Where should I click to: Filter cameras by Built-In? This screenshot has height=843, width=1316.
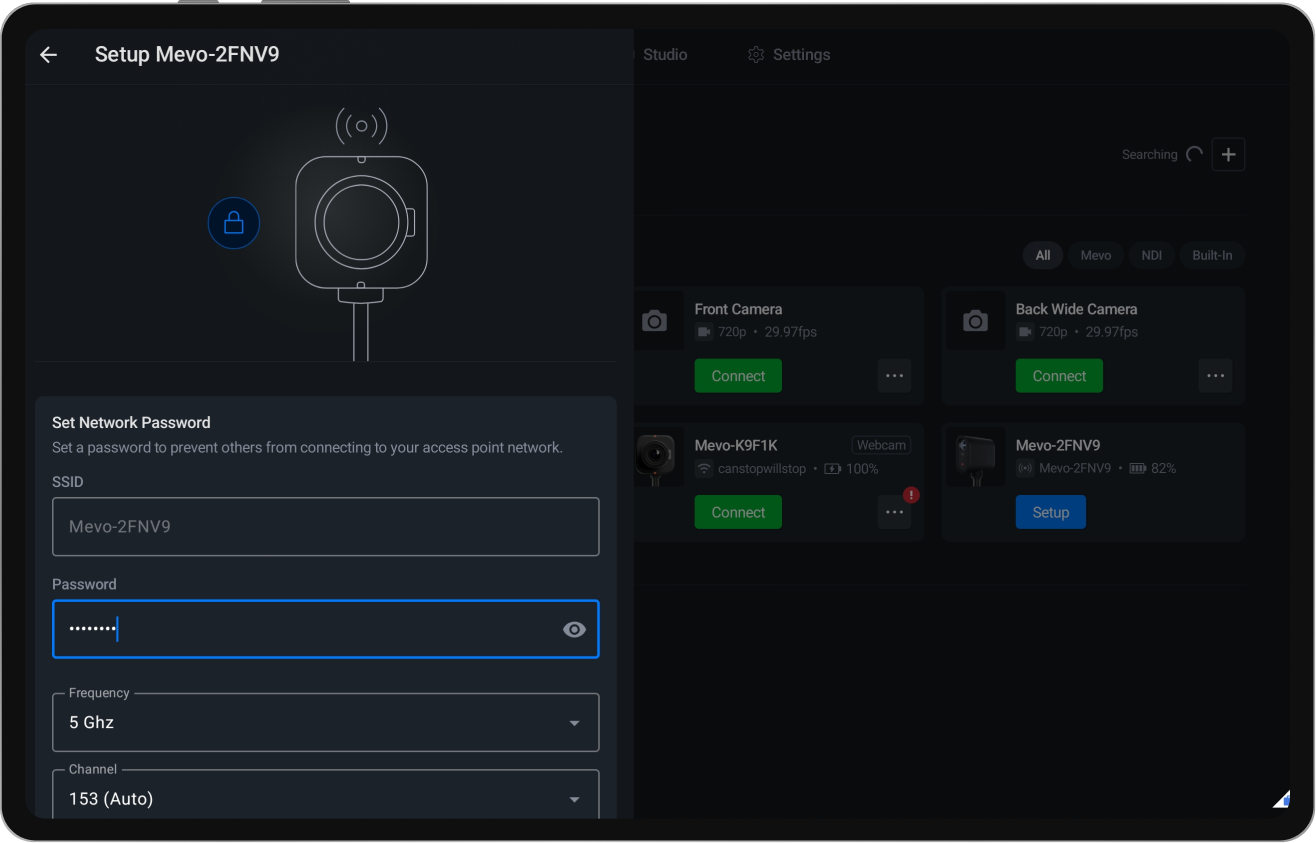1212,255
